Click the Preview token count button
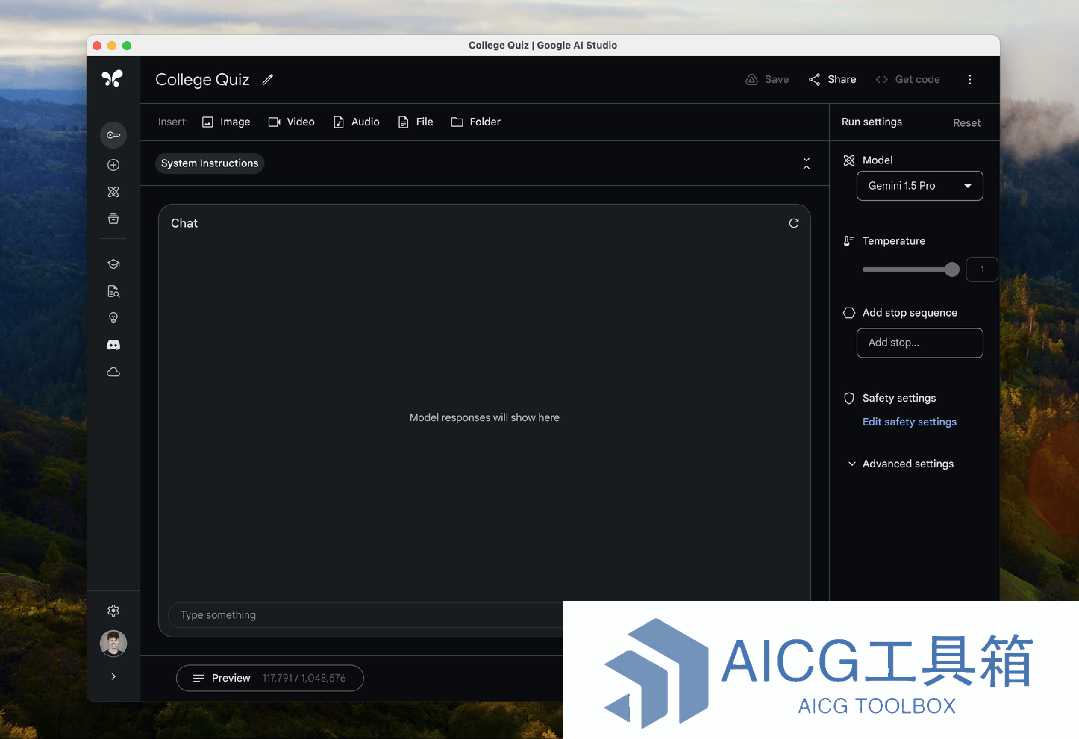The height and width of the screenshot is (739, 1079). pyautogui.click(x=270, y=678)
